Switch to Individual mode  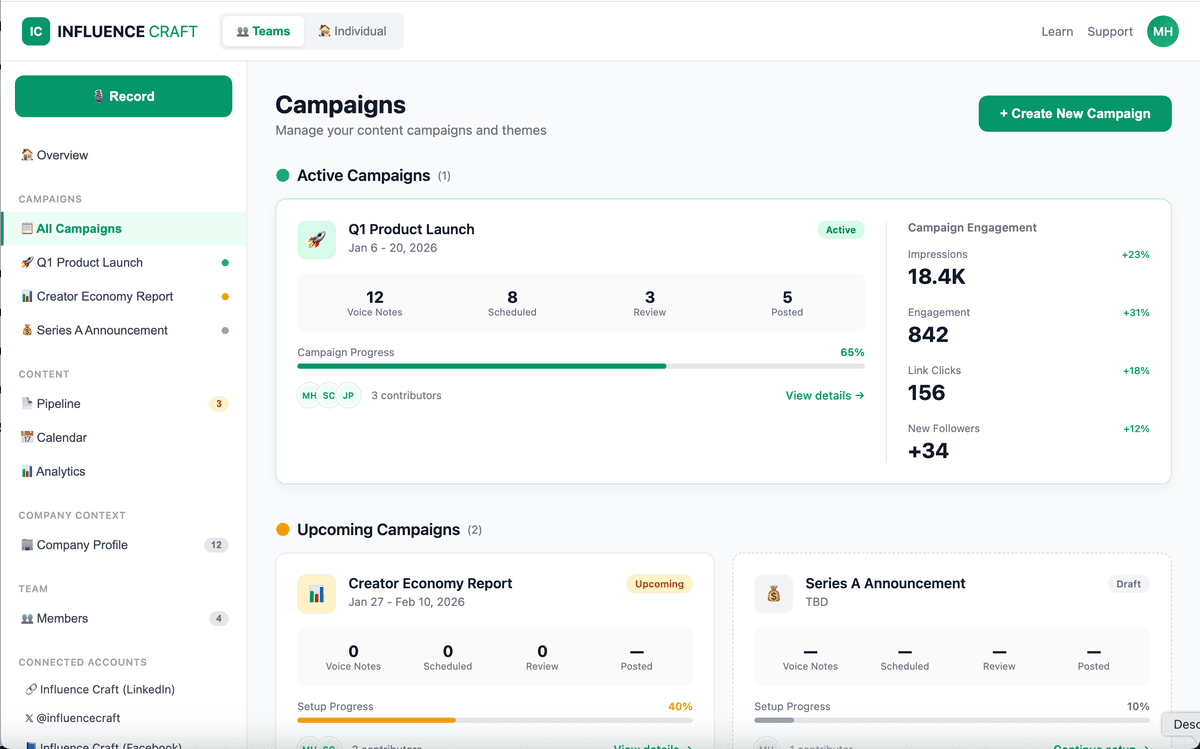(x=351, y=31)
